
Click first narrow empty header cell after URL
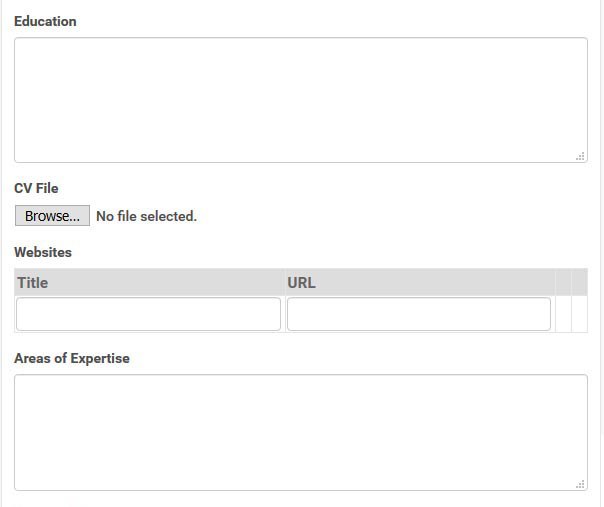pos(562,283)
